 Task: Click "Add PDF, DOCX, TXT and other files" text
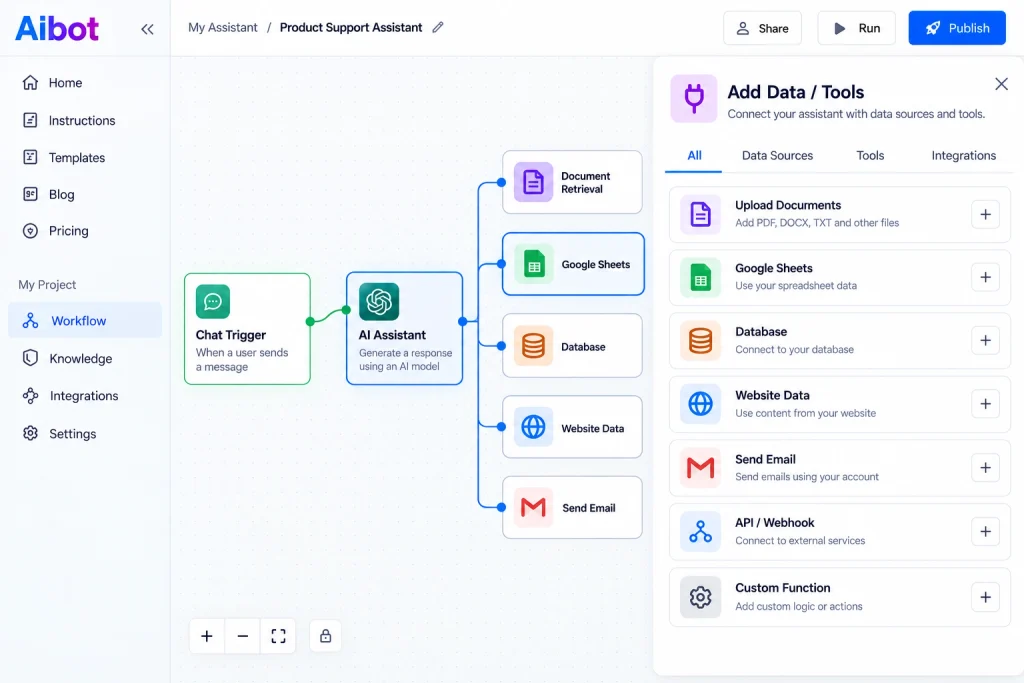click(817, 223)
